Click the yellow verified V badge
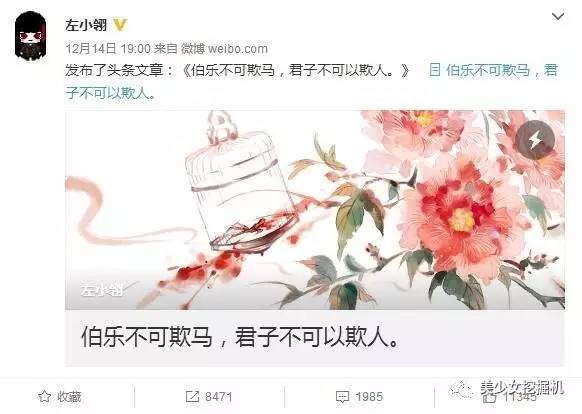Screen dimensions: 582x414 coord(120,25)
